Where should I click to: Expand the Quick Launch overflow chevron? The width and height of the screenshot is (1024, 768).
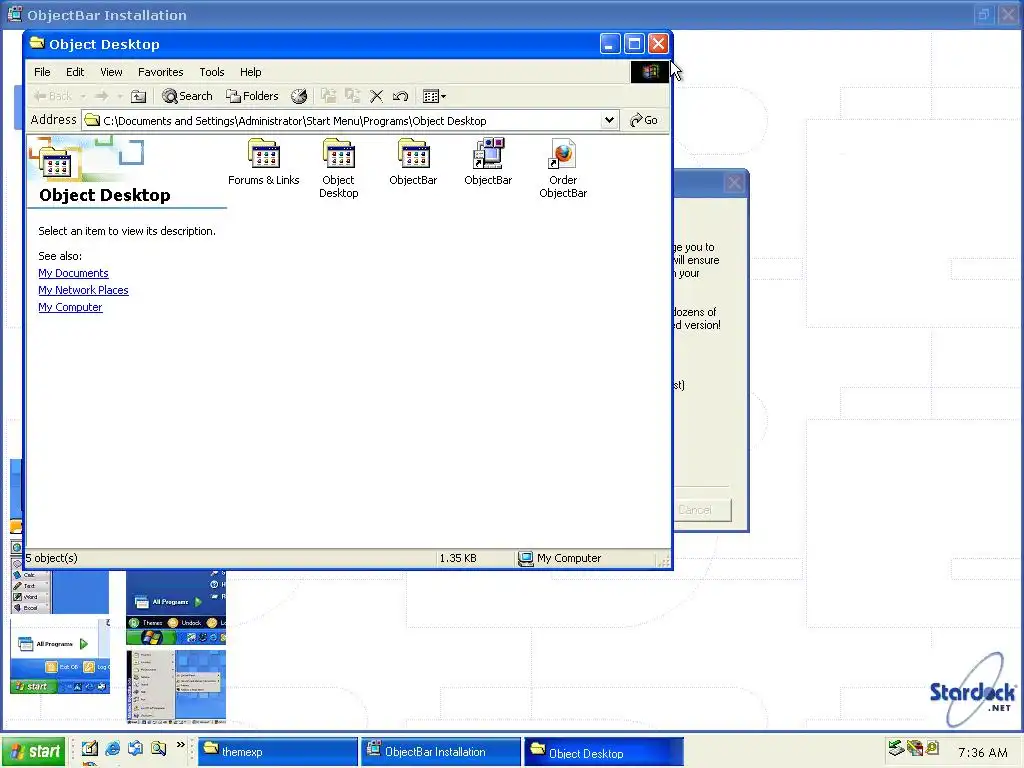coord(181,745)
